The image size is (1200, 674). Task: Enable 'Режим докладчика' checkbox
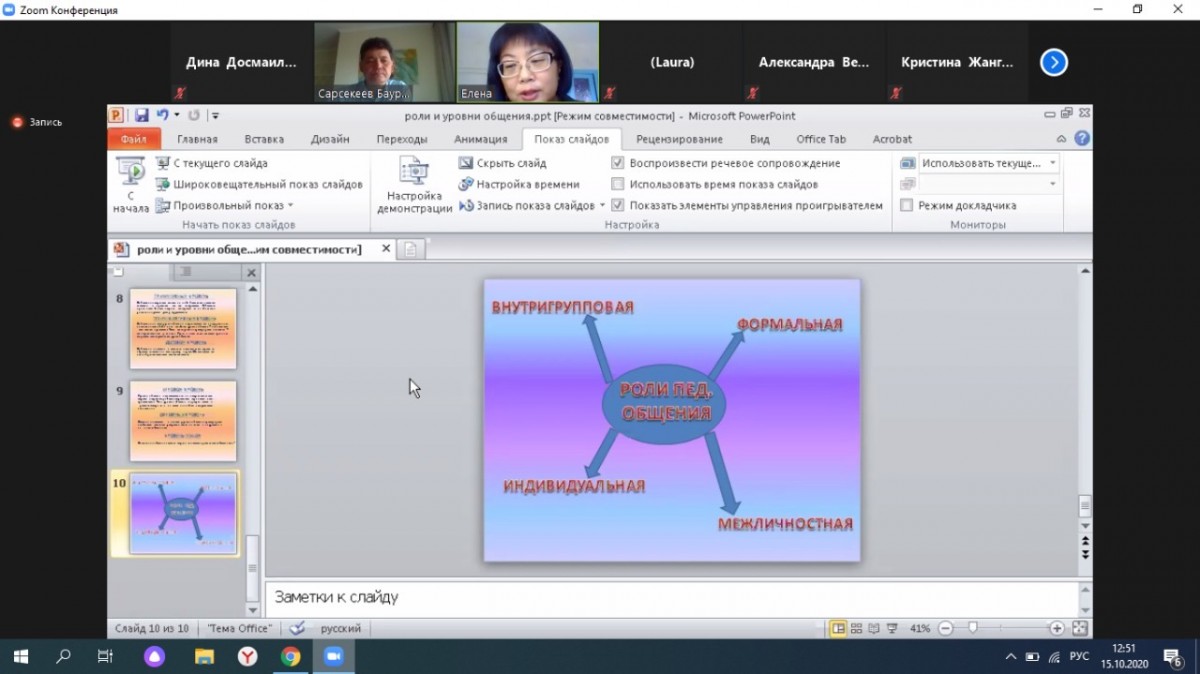(907, 205)
